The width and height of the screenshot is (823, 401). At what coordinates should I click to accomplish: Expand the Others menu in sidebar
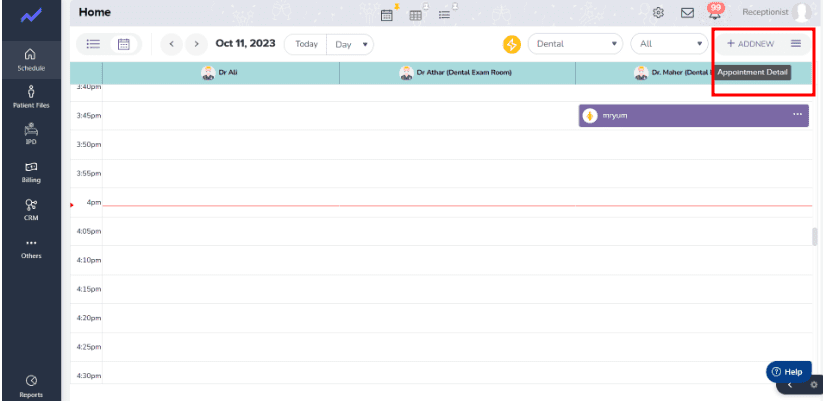(x=30, y=247)
